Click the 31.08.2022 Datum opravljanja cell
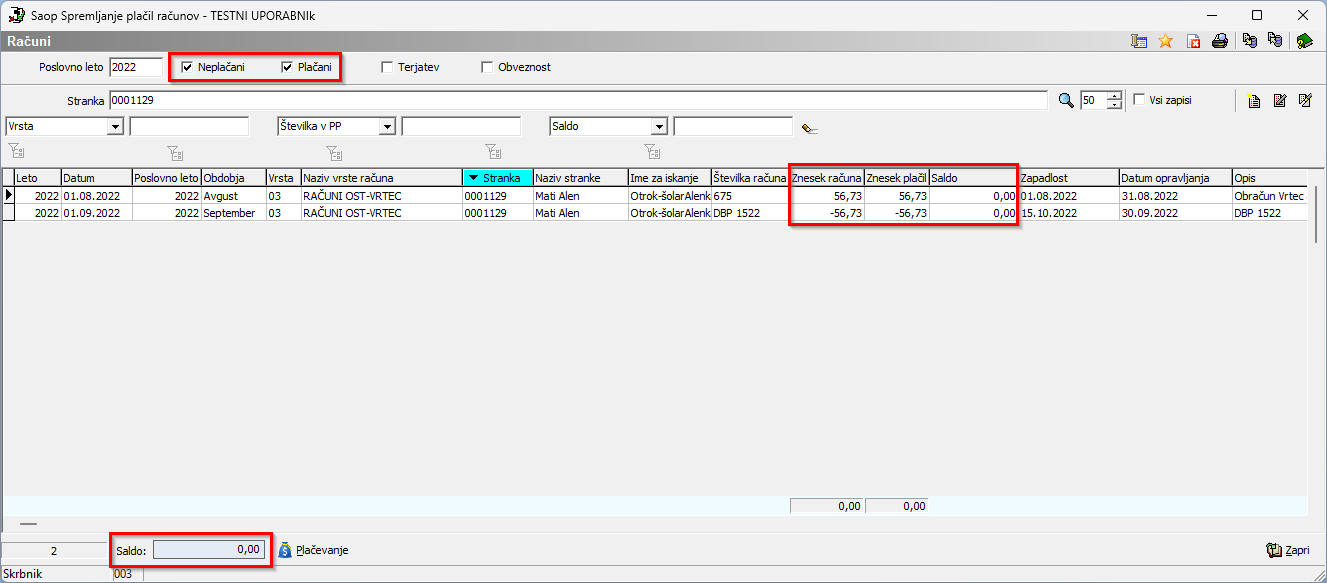The width and height of the screenshot is (1327, 583). tap(1175, 196)
